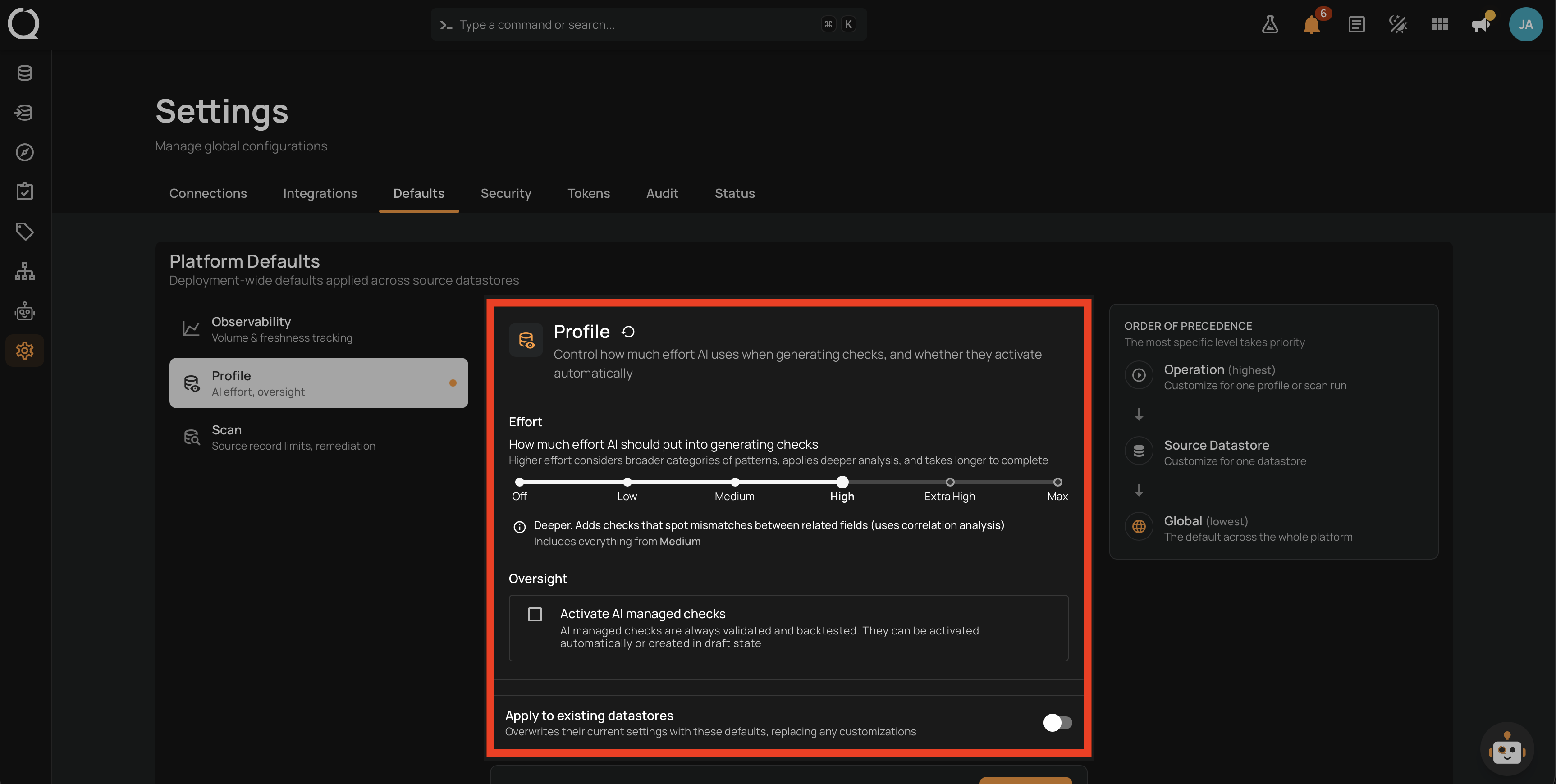Screen dimensions: 1556x784
Task: Click 'Operation (highest)' precedence text
Action: 1220,369
